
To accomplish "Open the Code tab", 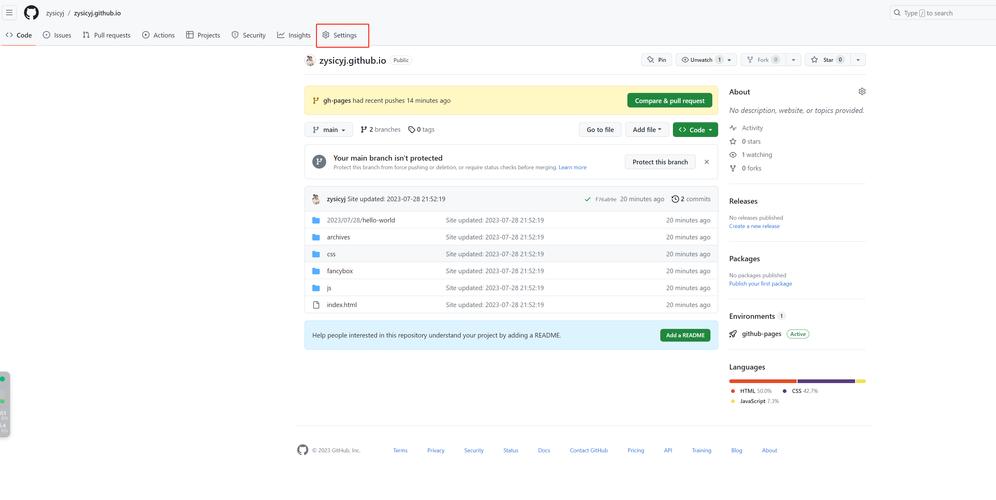I will coord(18,36).
